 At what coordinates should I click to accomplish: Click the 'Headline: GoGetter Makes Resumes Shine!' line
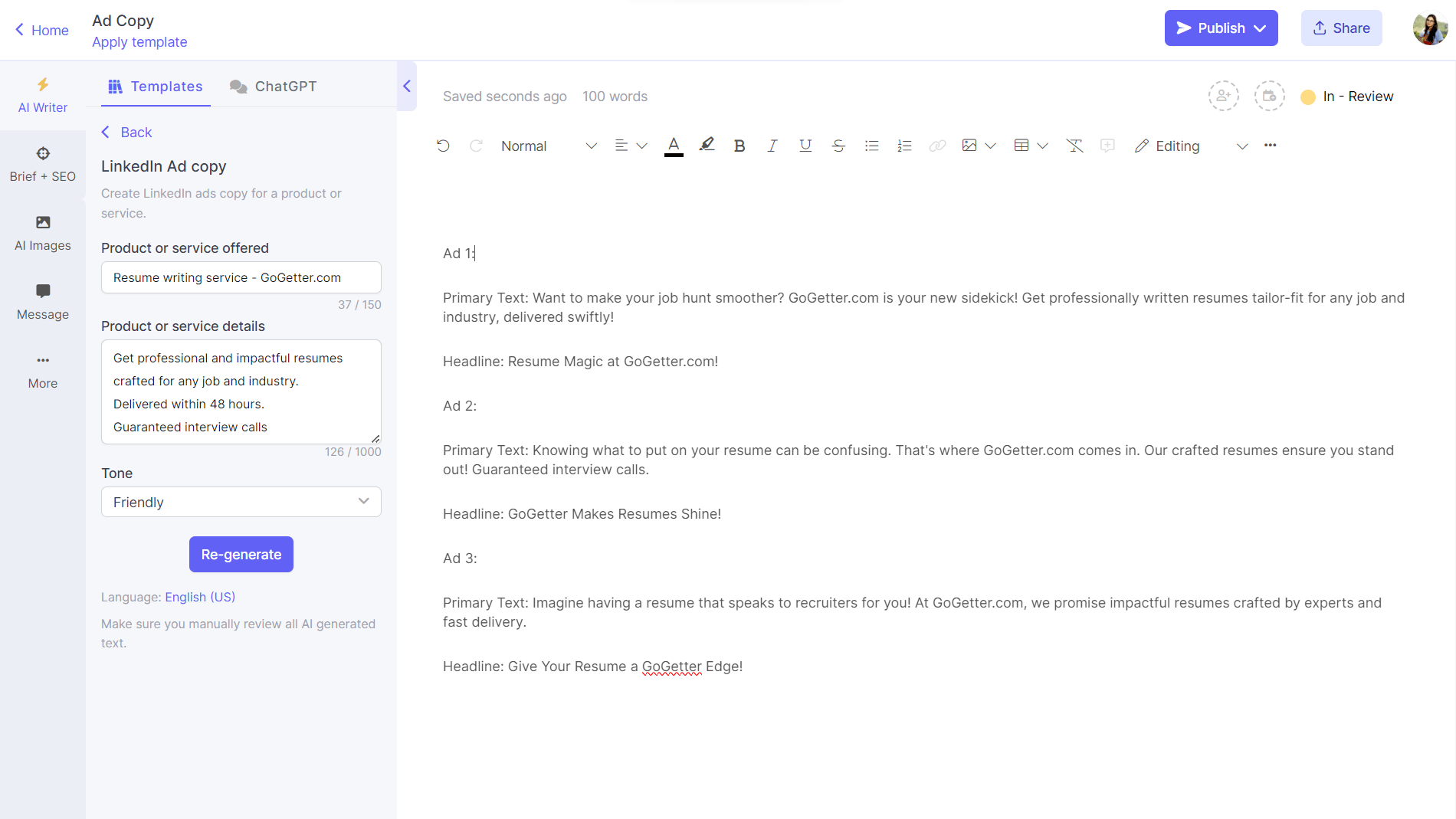582,514
